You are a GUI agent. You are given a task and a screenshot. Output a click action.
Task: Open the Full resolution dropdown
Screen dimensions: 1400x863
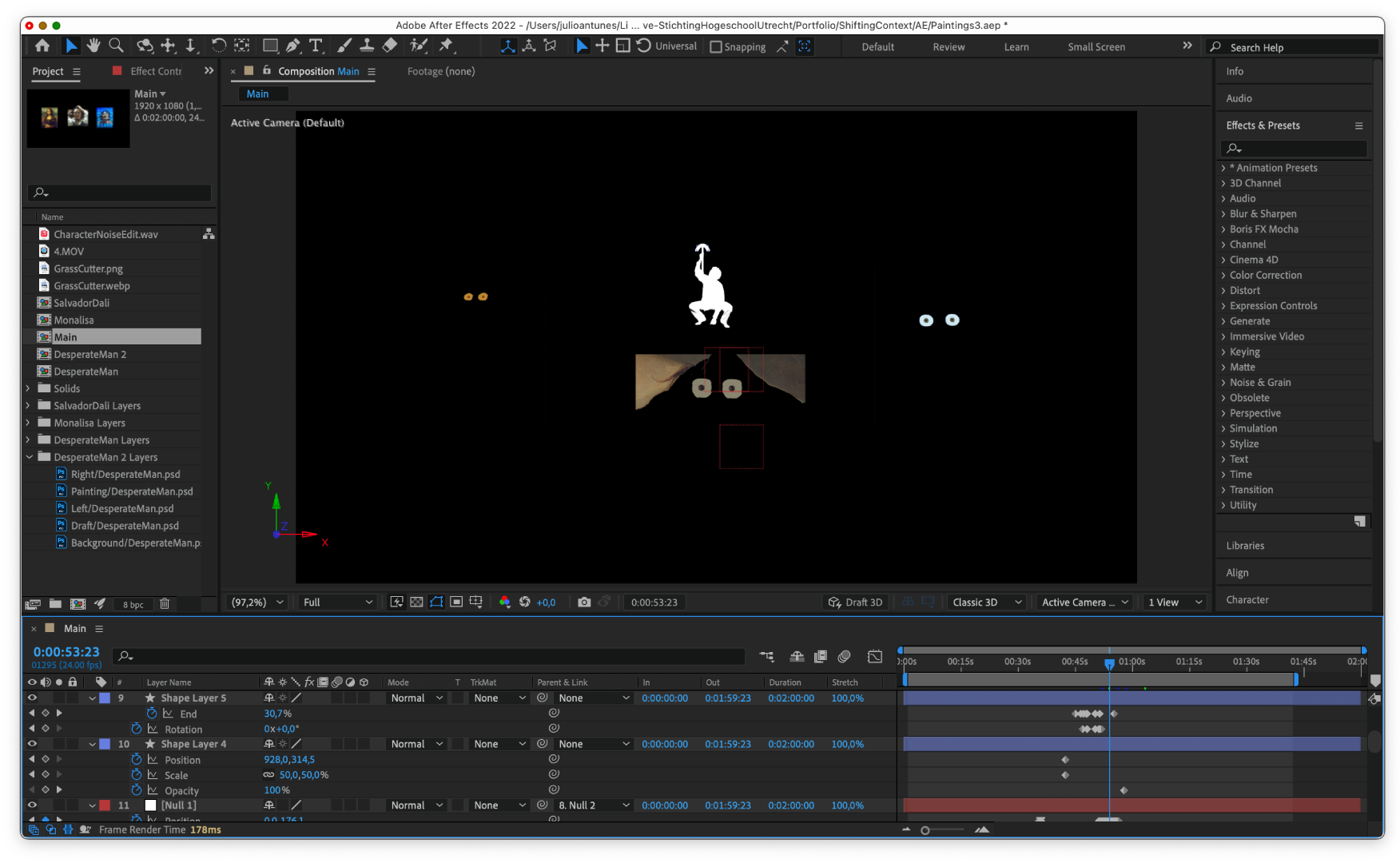click(338, 603)
